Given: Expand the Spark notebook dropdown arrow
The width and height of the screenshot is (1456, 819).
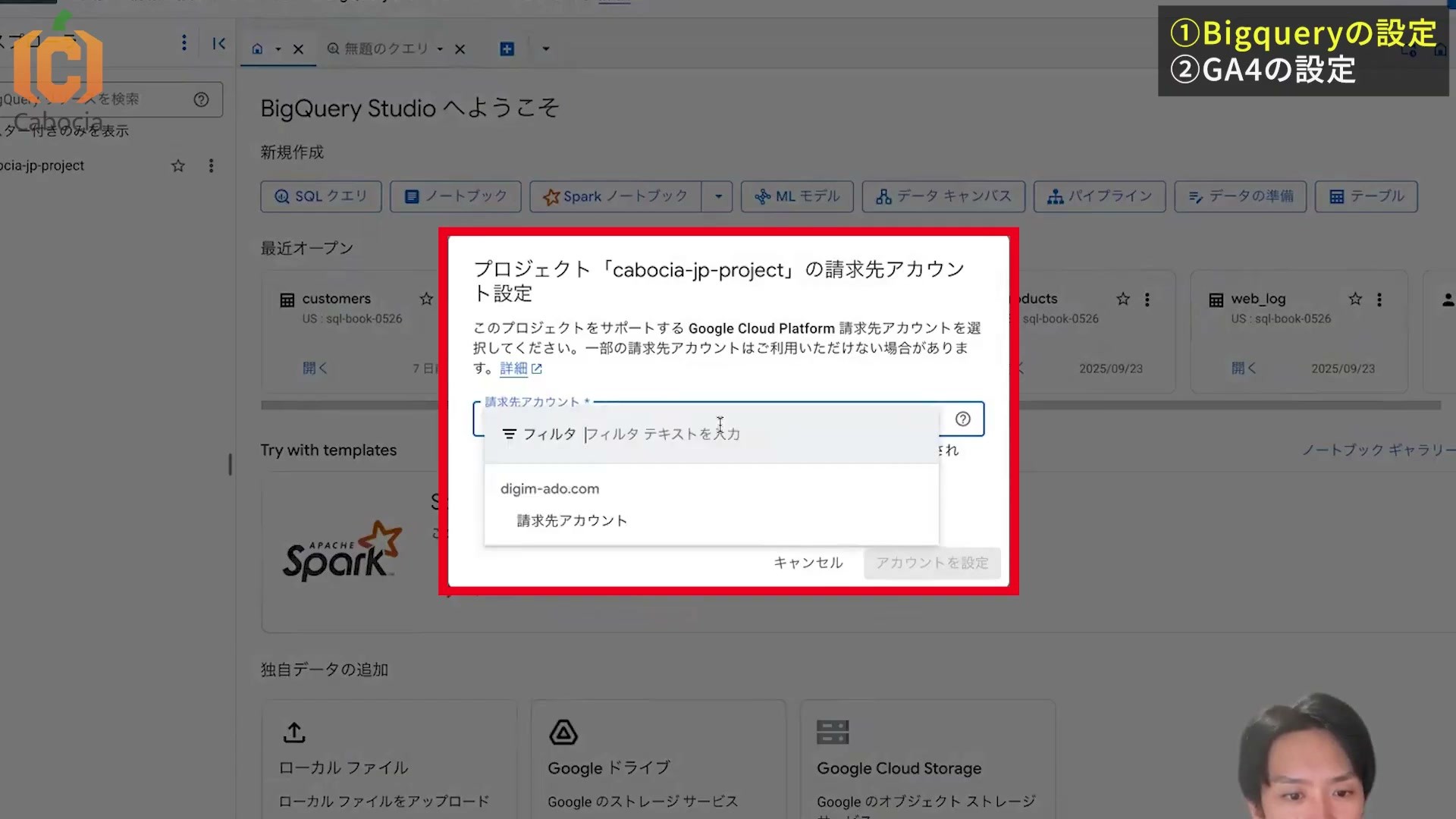Looking at the screenshot, I should click(x=717, y=196).
